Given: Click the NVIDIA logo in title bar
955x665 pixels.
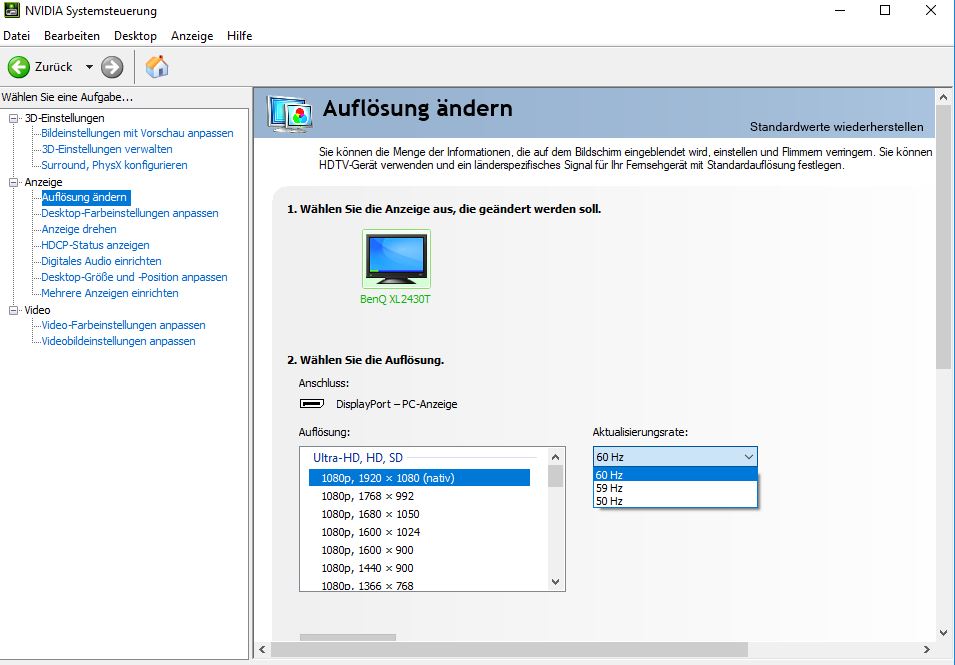Looking at the screenshot, I should 12,11.
